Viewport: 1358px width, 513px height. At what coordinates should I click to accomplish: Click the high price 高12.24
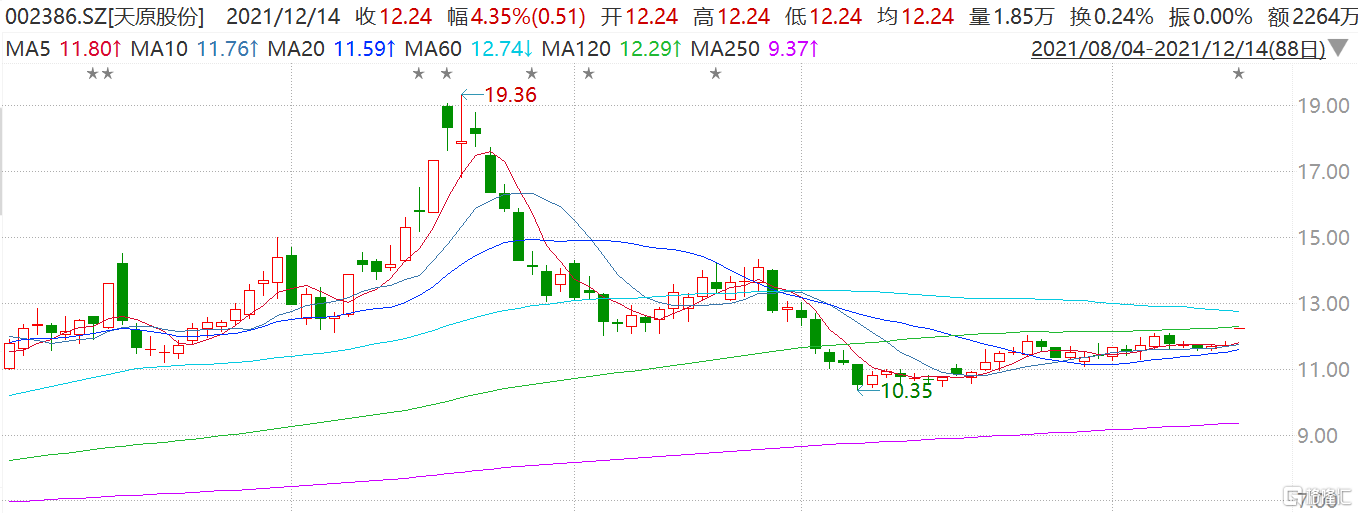[730, 16]
